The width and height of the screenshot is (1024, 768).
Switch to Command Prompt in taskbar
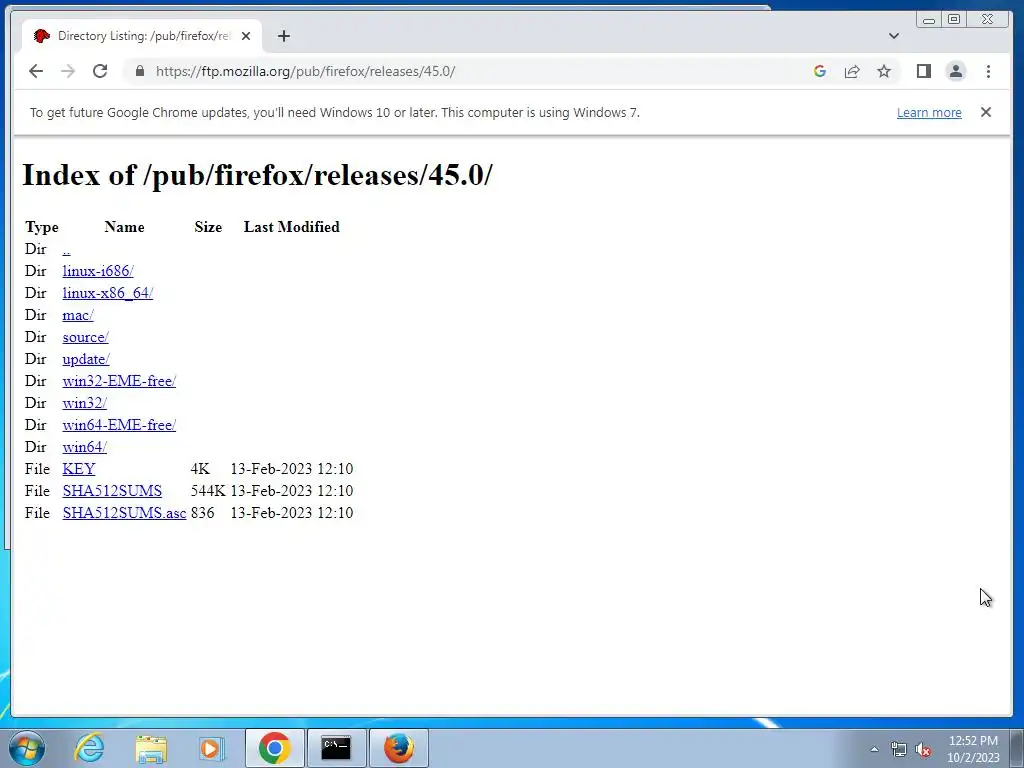[336, 748]
